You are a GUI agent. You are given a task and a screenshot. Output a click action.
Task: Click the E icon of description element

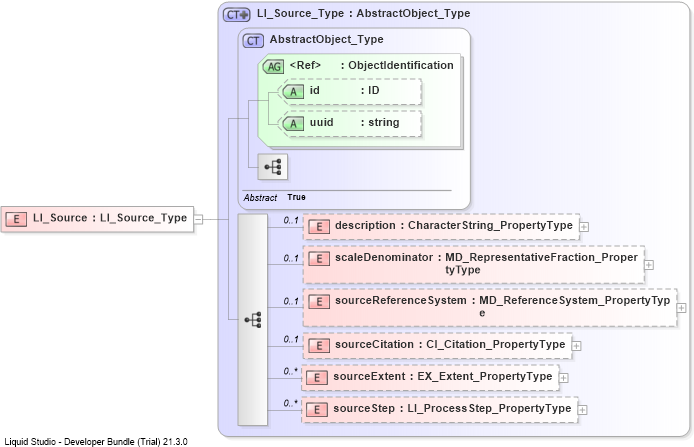coord(319,227)
